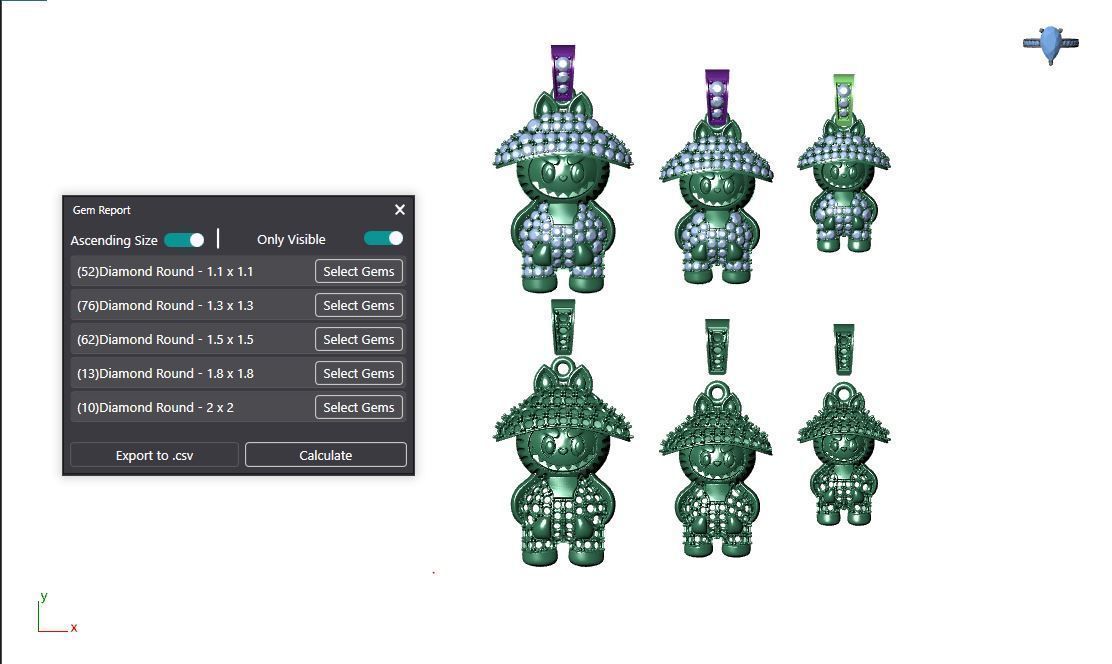Viewport: 1112px width, 664px height.
Task: Click the "(52)Diamond Round - 1.1 x 1.1" text
Action: [x=165, y=272]
